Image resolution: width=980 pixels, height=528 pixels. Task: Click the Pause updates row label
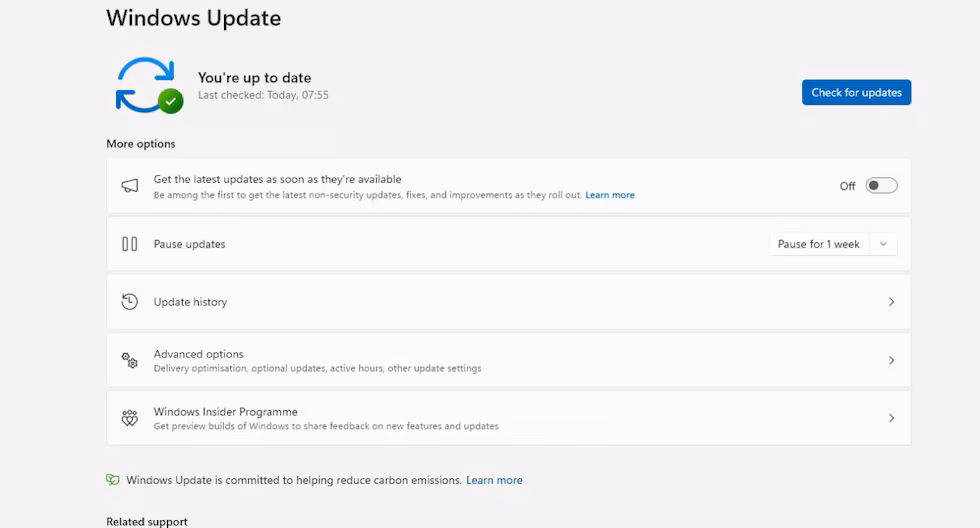[189, 244]
